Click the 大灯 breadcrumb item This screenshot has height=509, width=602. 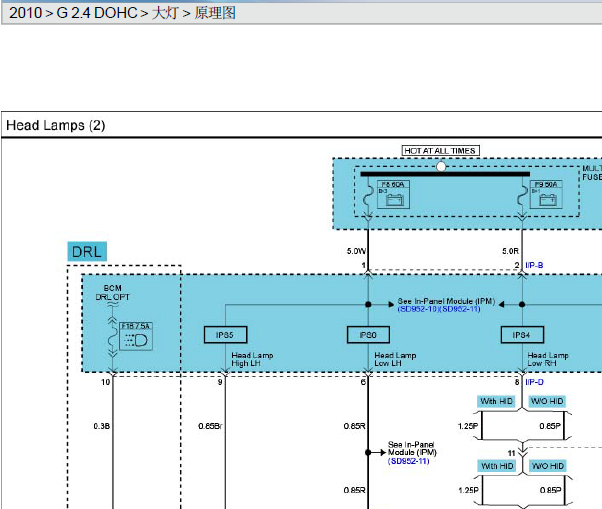(x=165, y=13)
